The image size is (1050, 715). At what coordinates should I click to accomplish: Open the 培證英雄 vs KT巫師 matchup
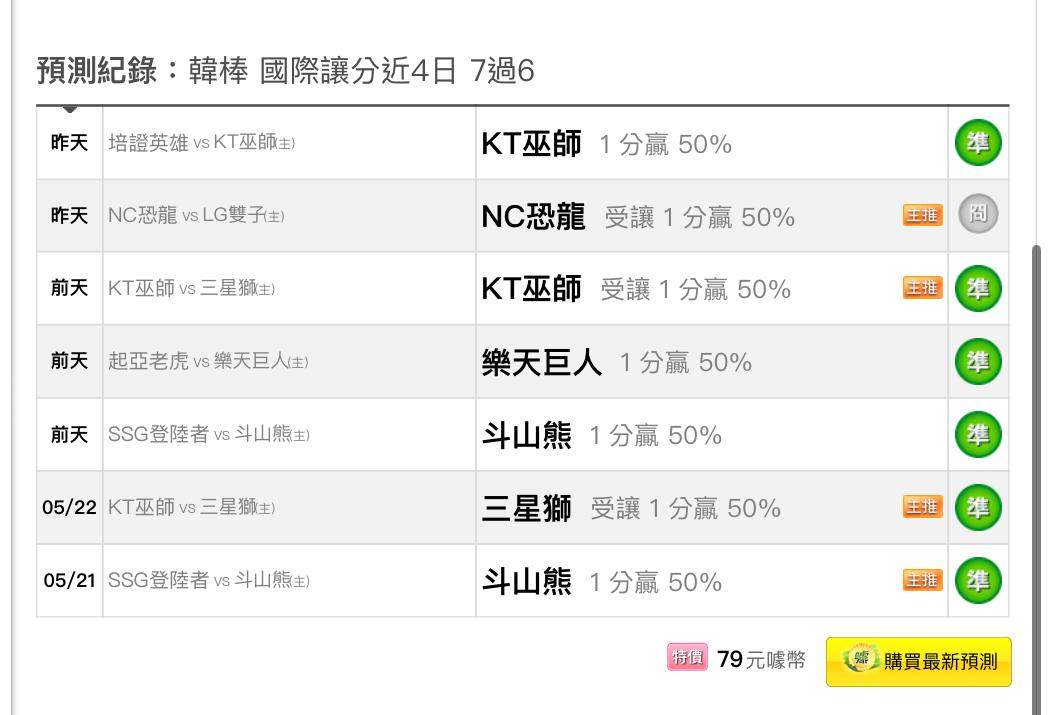[202, 143]
